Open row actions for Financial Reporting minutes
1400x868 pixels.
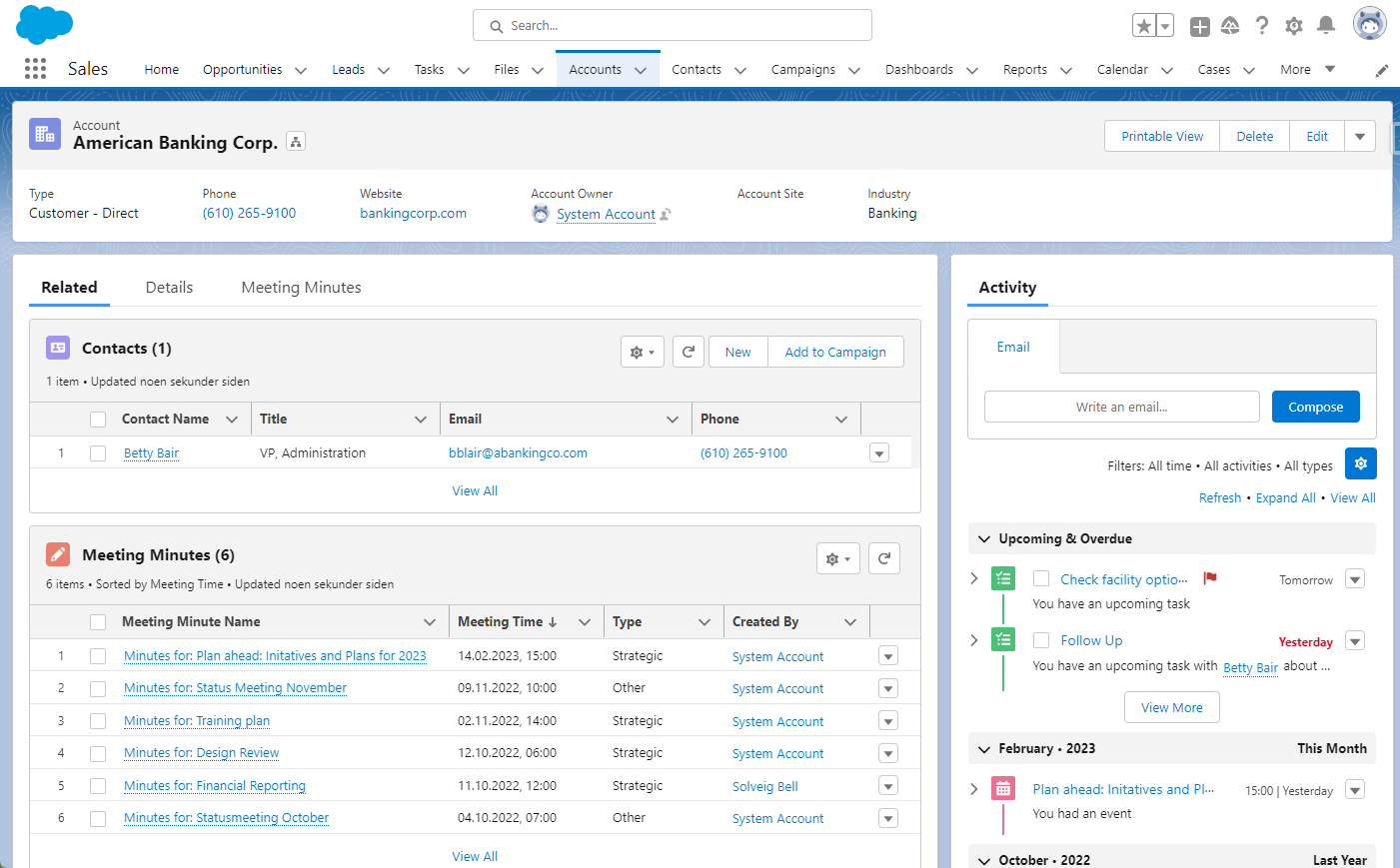[x=888, y=785]
